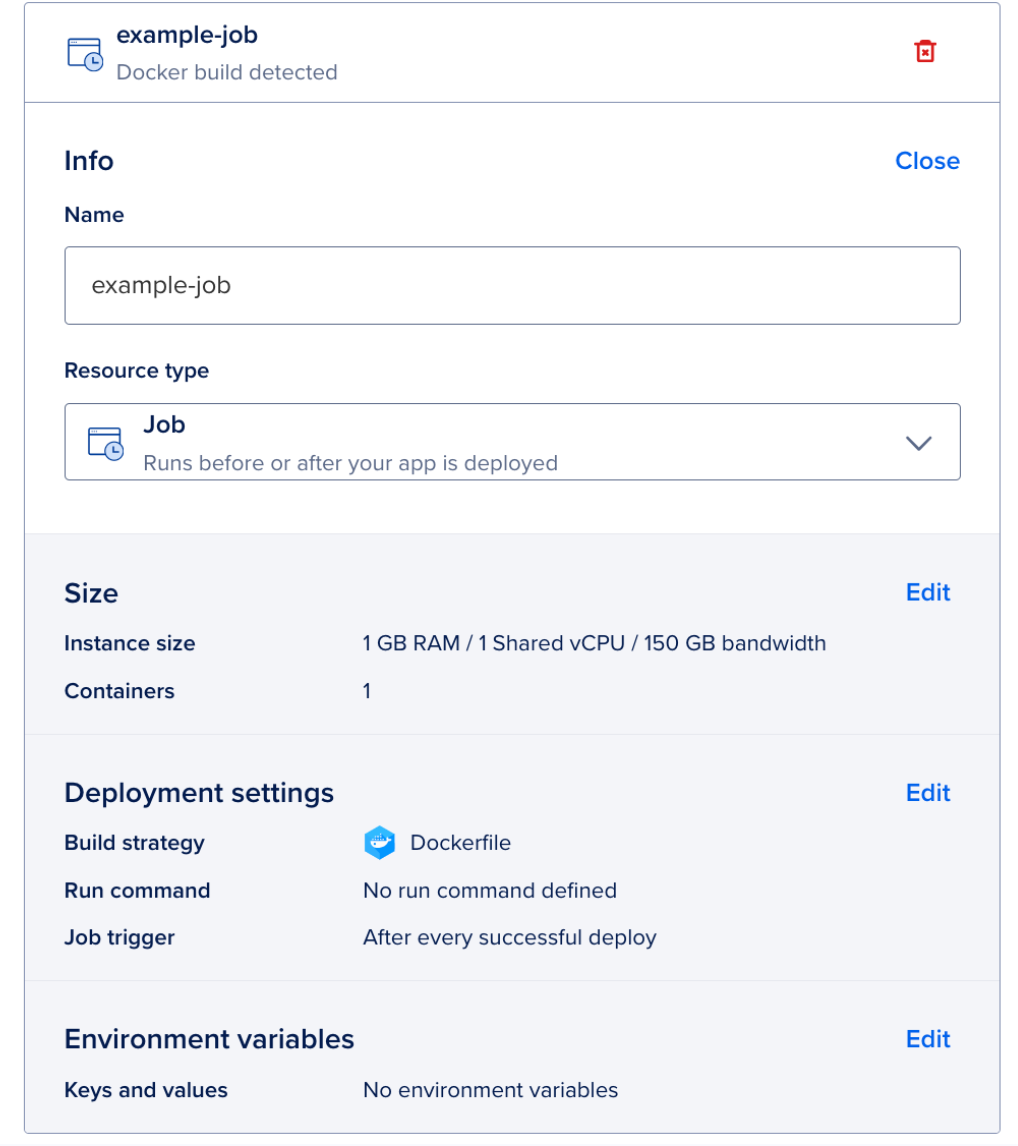This screenshot has width=1018, height=1146.
Task: Click the Docker whale icon next to Dockerfile
Action: 380,842
